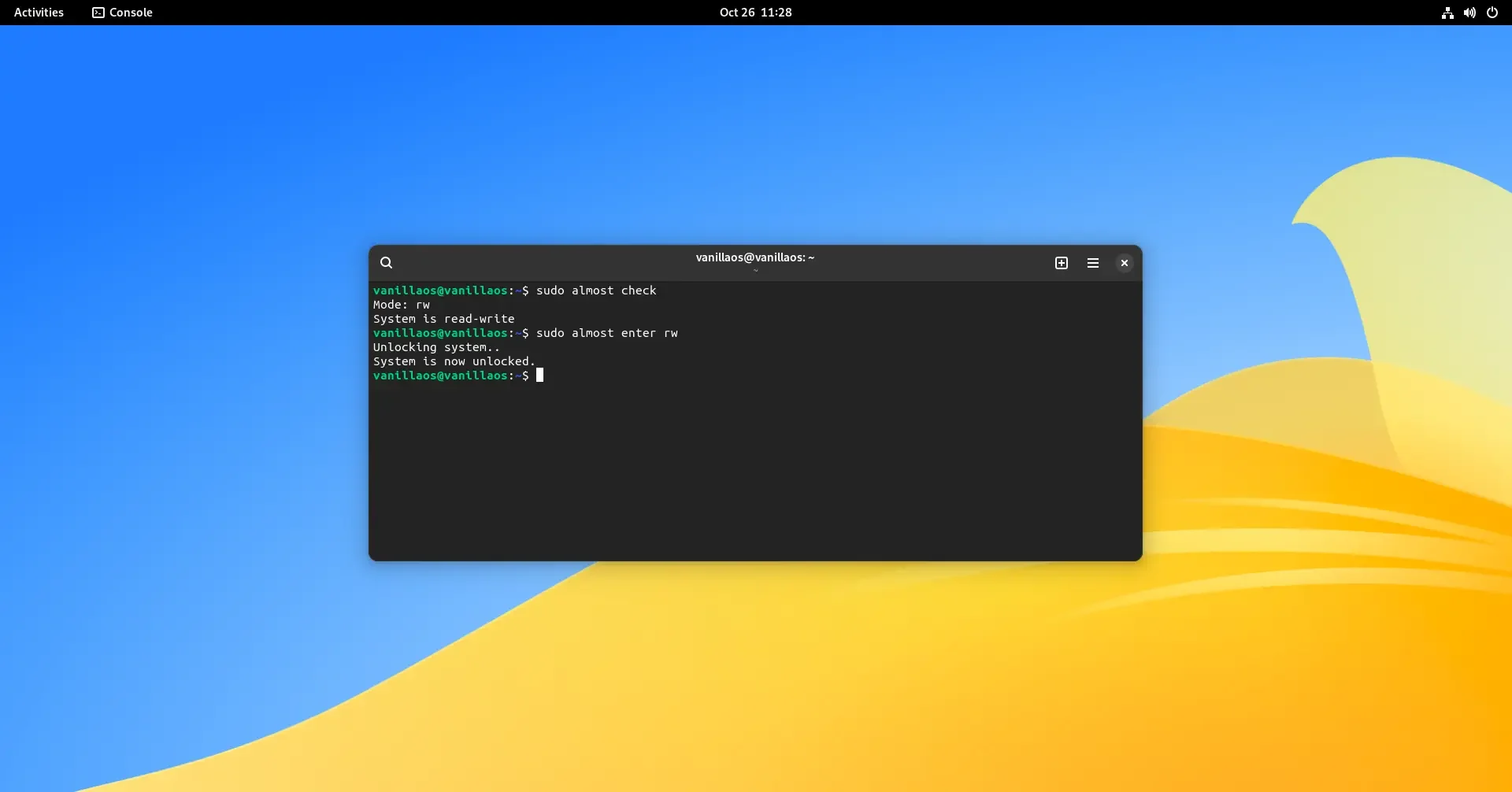Open a new tab in Console
This screenshot has width=1512, height=792.
pos(1062,263)
